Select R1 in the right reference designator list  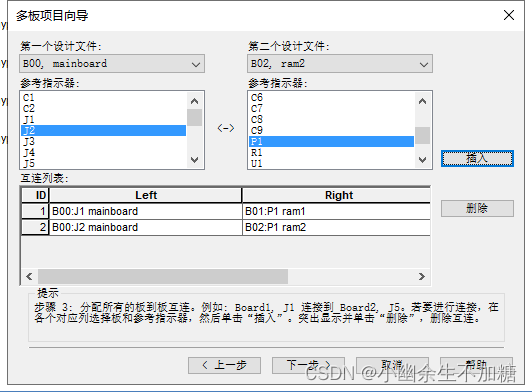(x=331, y=152)
